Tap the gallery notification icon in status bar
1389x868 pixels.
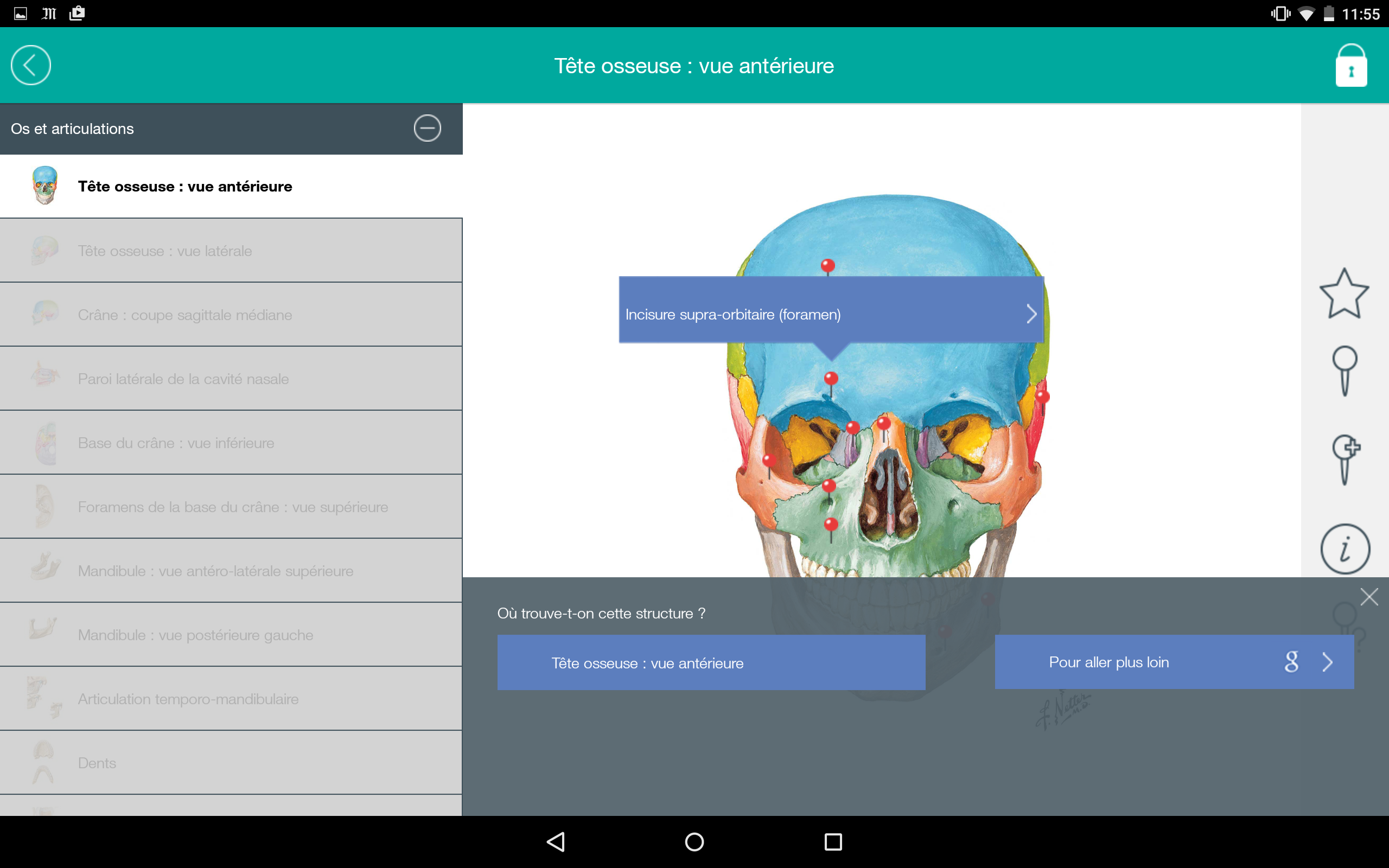click(21, 13)
